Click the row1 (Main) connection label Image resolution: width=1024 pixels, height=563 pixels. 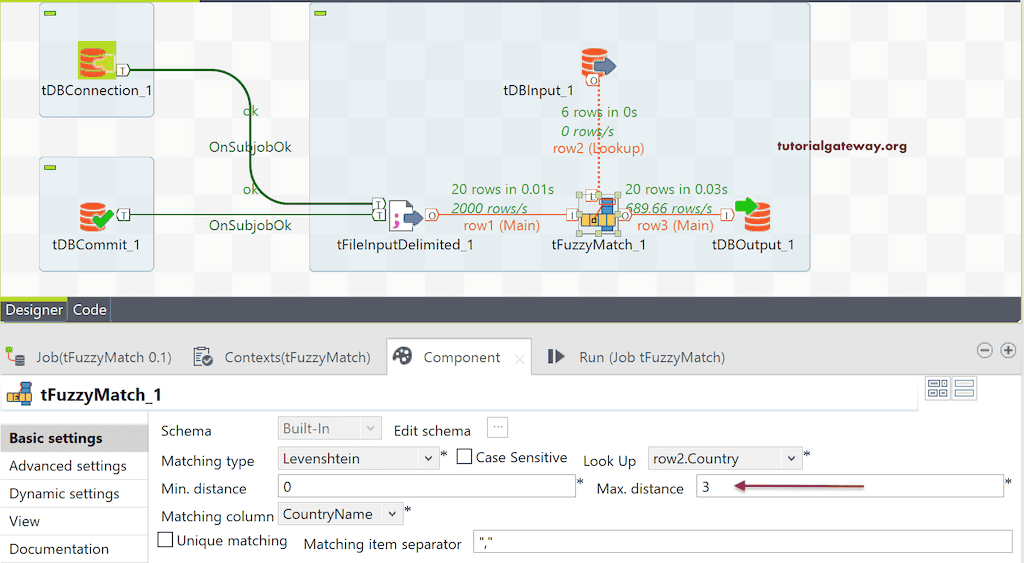[x=502, y=225]
